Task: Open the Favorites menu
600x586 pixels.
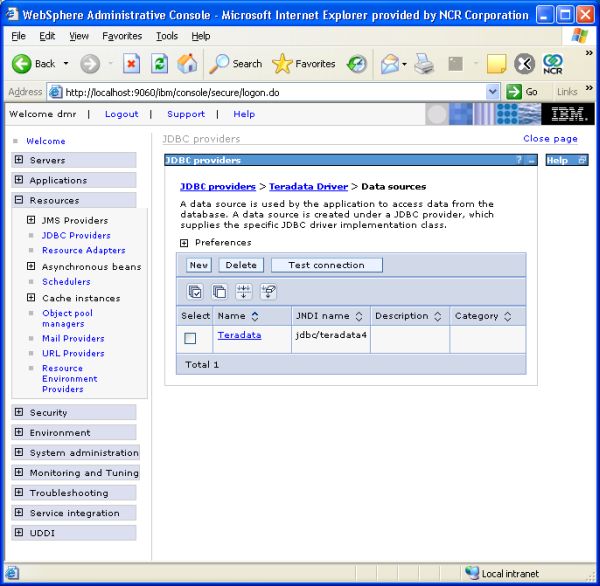Action: 122,36
